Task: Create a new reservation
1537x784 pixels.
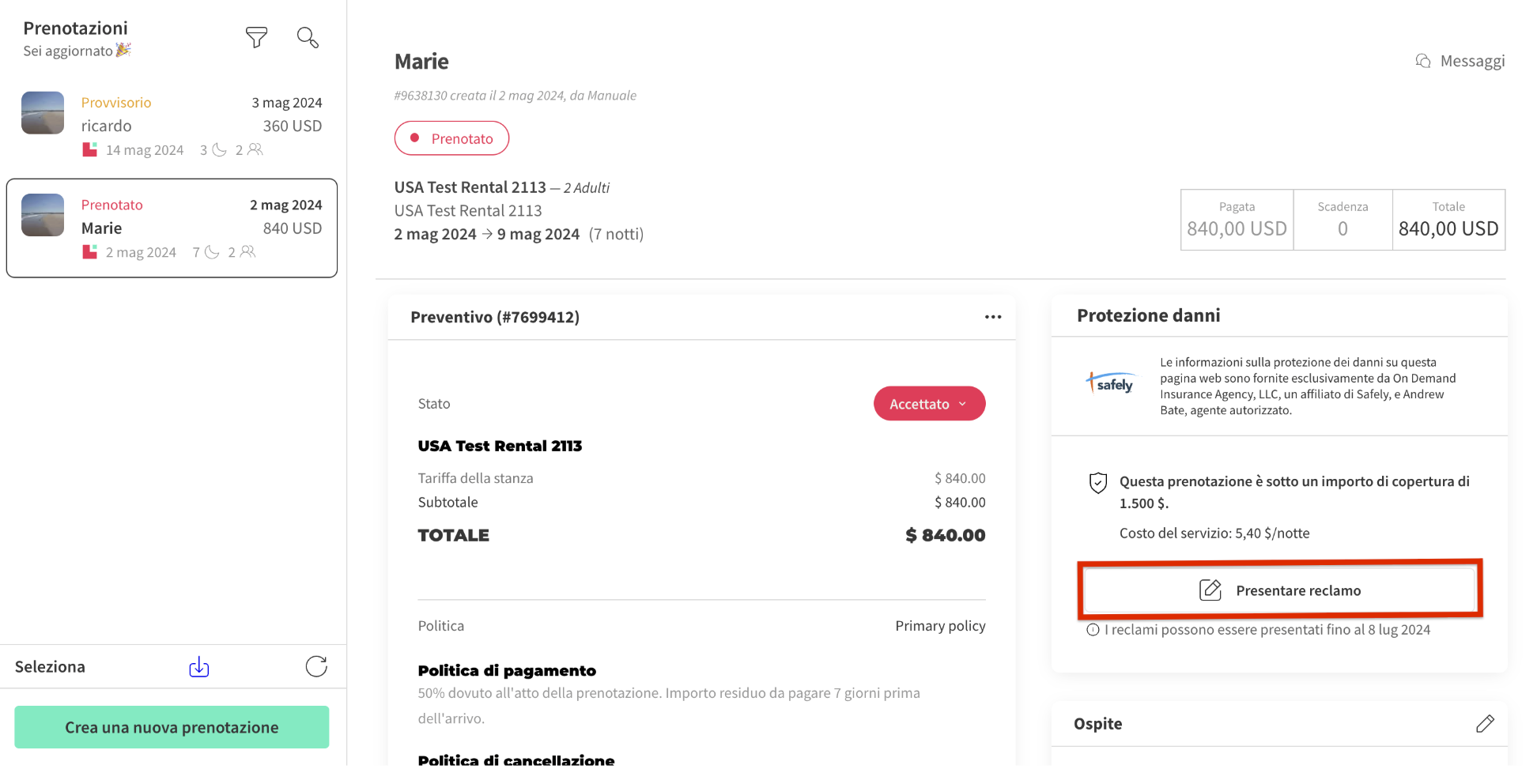Action: click(x=172, y=727)
